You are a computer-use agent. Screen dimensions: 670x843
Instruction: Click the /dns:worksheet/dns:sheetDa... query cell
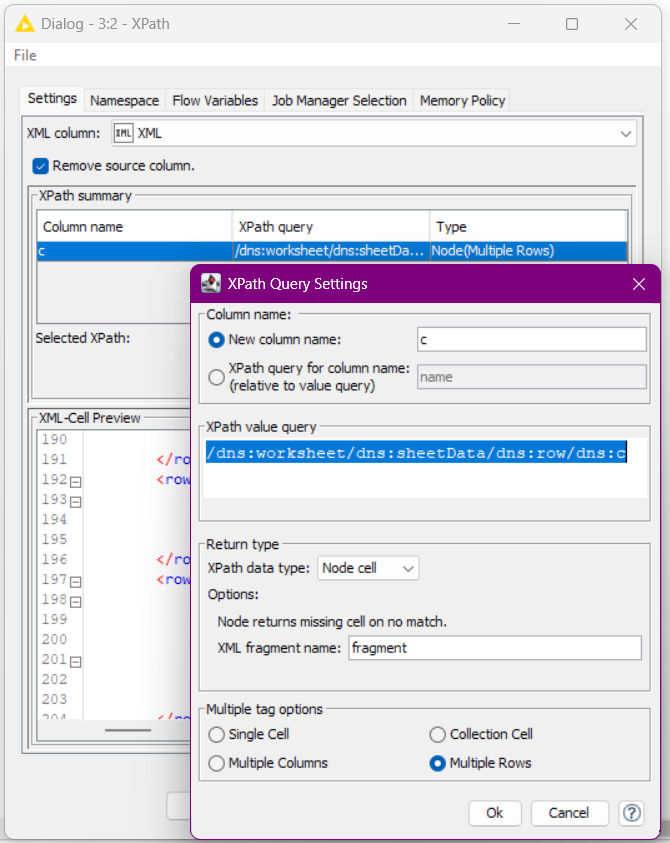pyautogui.click(x=331, y=251)
